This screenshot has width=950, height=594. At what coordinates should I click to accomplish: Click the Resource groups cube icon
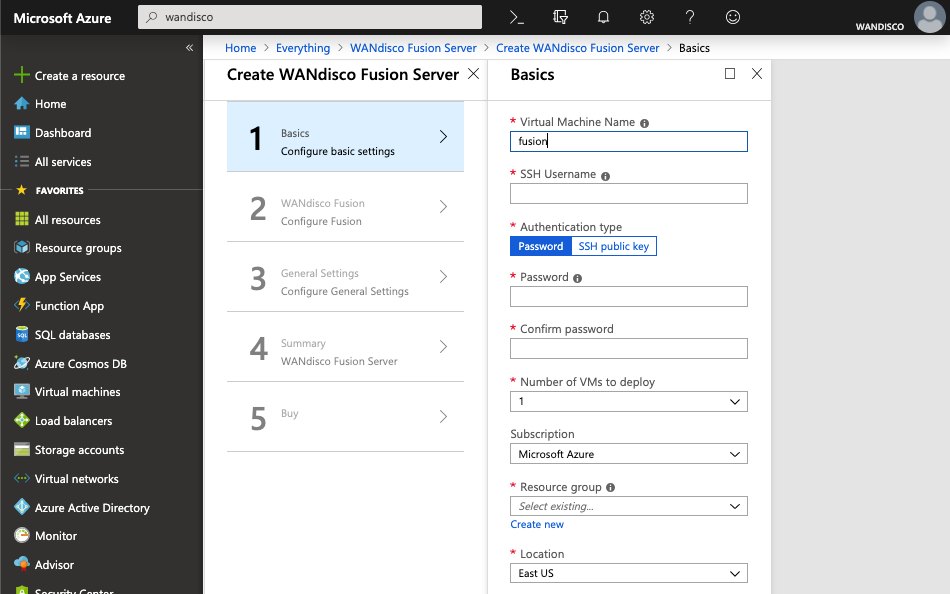(21, 247)
